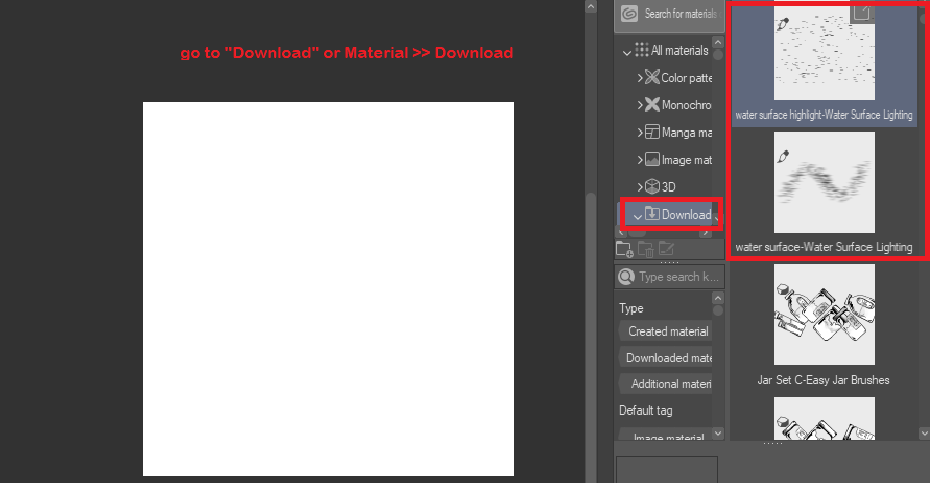Click the Download folder arrow icon
The height and width of the screenshot is (483, 930).
652,214
